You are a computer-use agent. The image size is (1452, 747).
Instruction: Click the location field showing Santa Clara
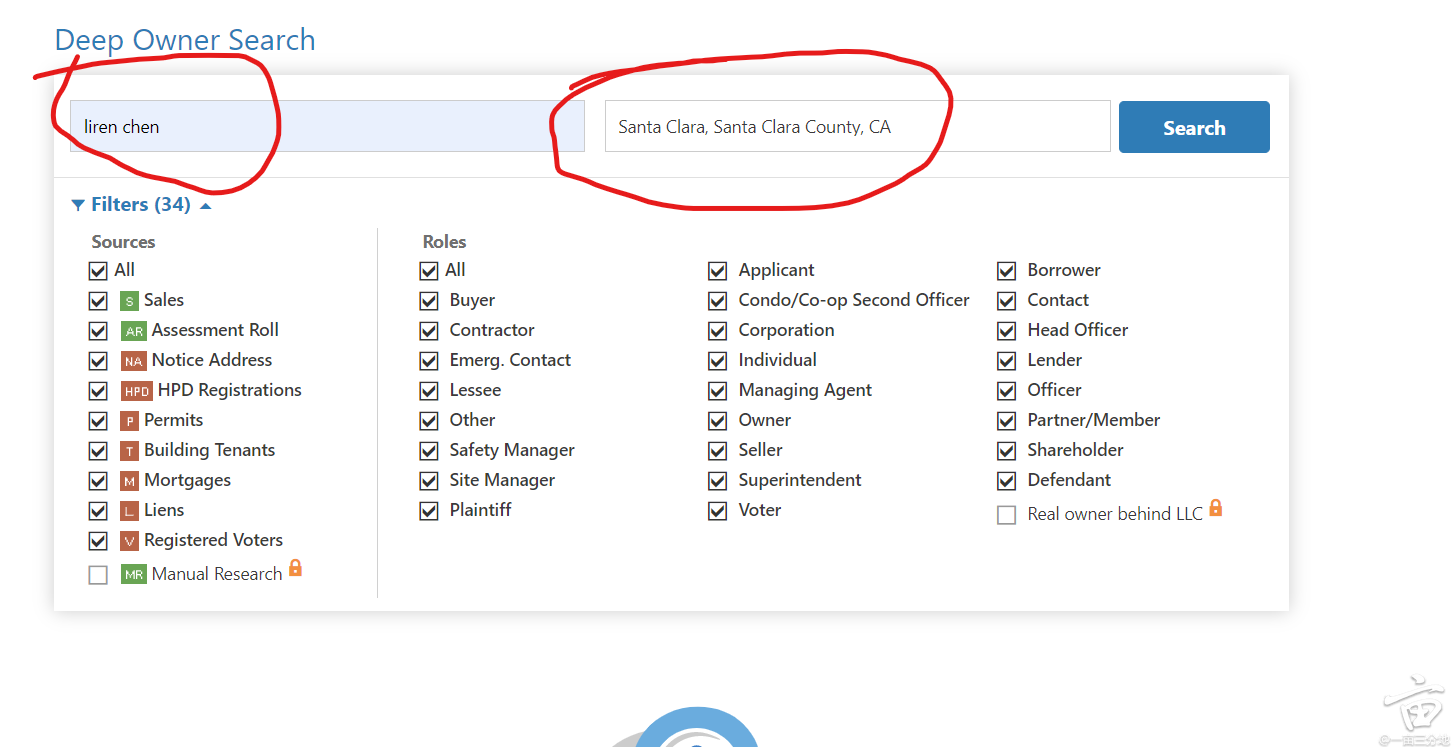(858, 126)
